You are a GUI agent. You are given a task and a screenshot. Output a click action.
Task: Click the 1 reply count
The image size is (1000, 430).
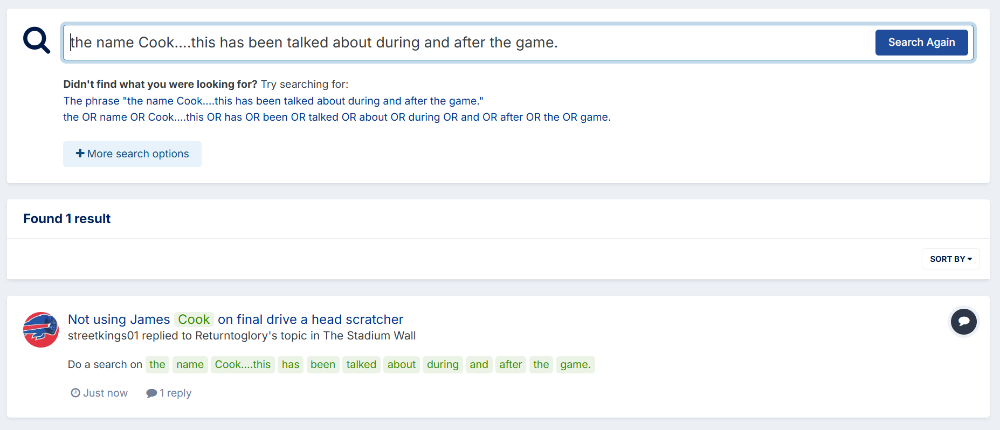(175, 393)
